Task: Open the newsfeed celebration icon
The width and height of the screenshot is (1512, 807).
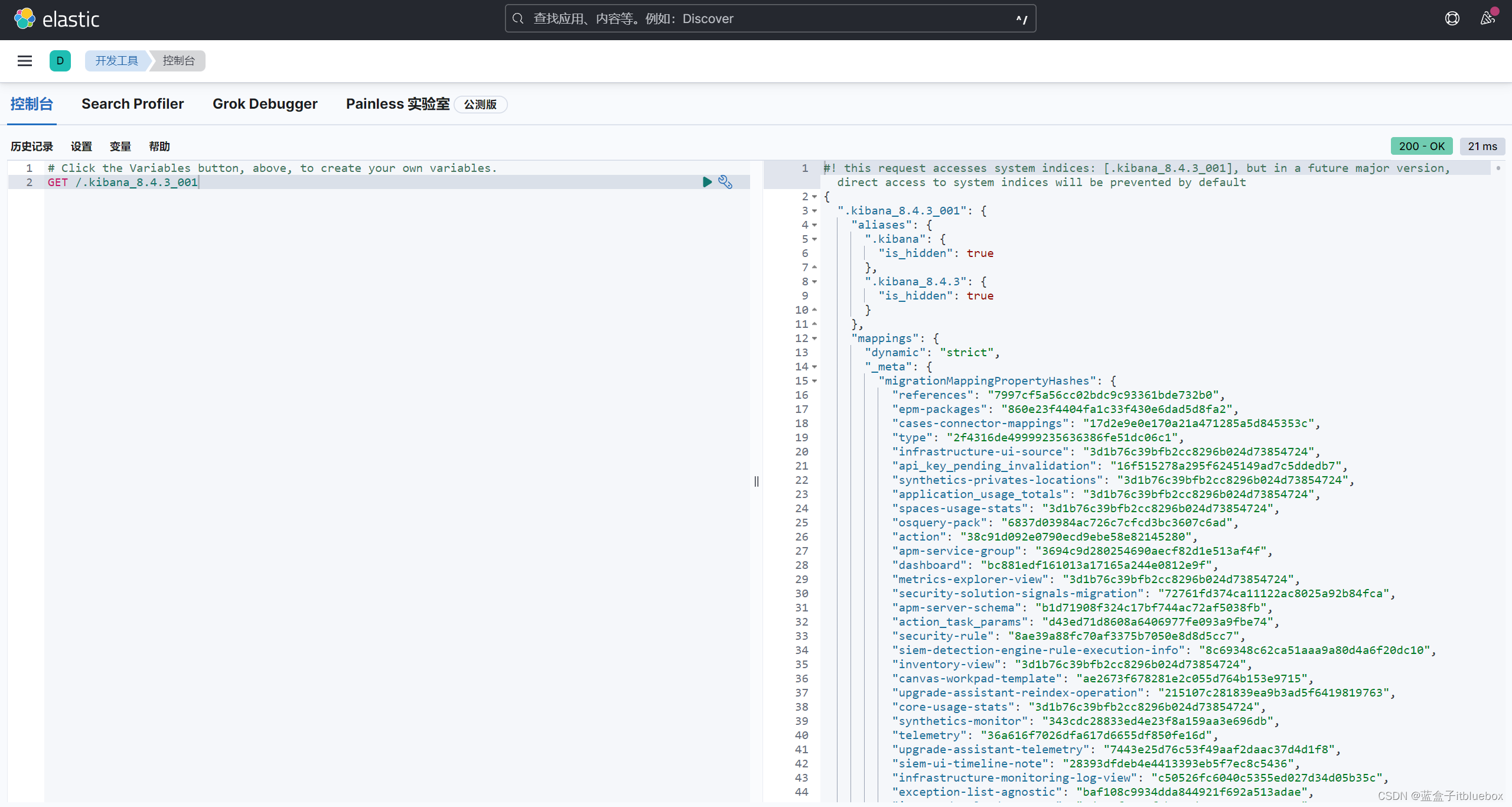Action: tap(1487, 19)
